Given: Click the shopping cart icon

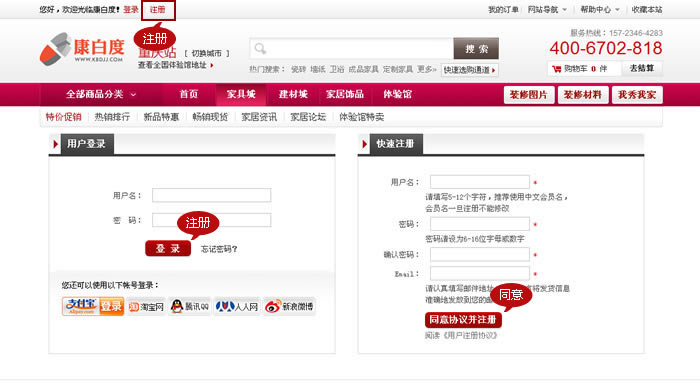Looking at the screenshot, I should tap(556, 69).
